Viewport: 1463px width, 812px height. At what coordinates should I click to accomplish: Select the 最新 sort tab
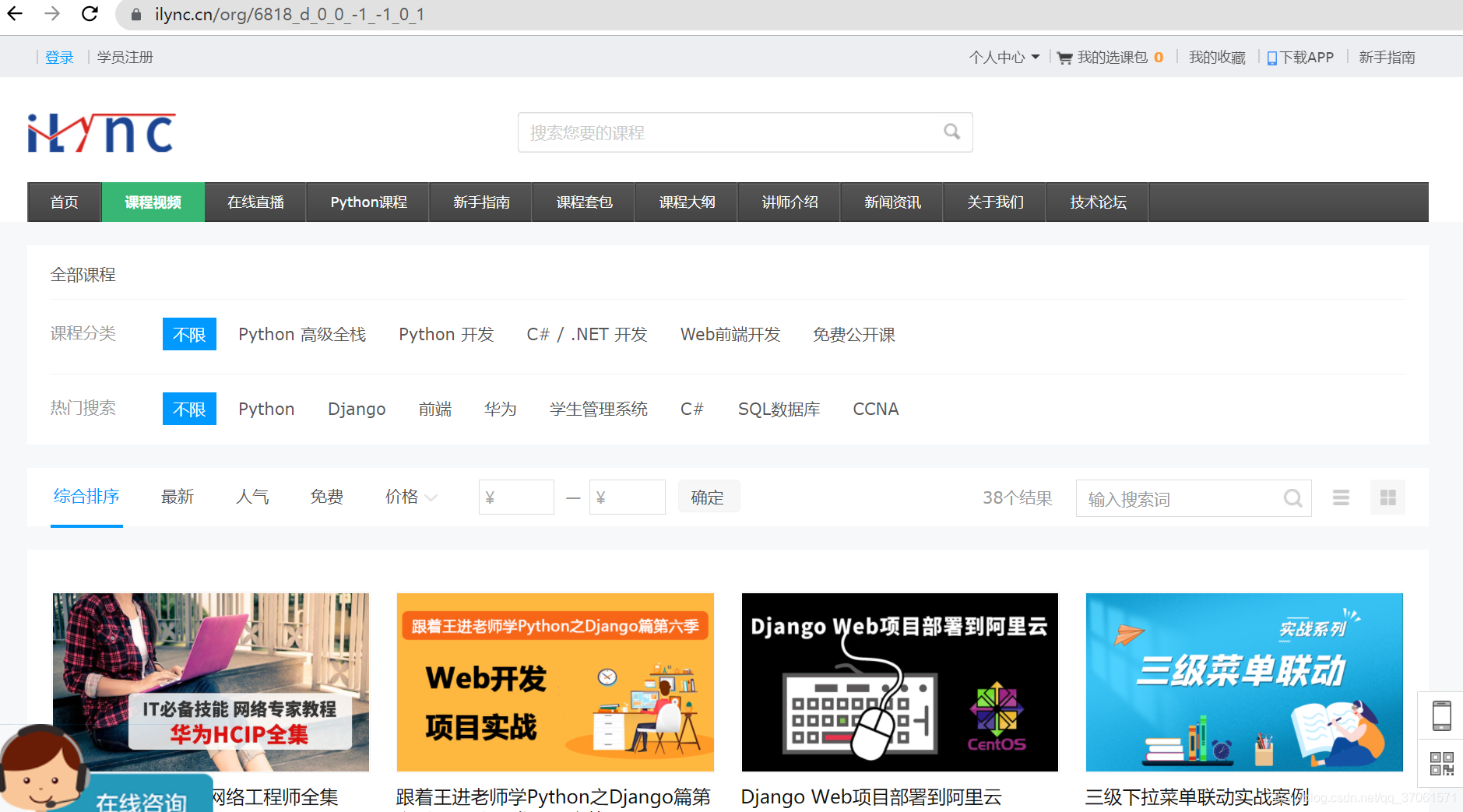(178, 497)
